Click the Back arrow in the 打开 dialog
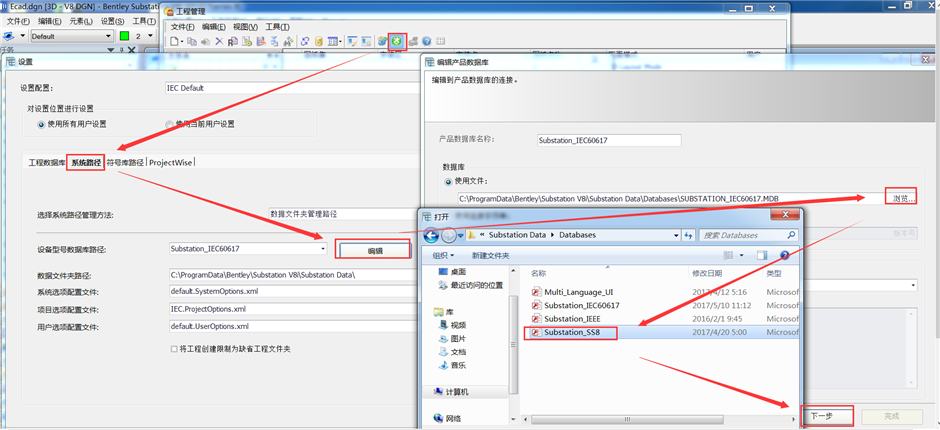Image resolution: width=940 pixels, height=430 pixels. point(430,236)
